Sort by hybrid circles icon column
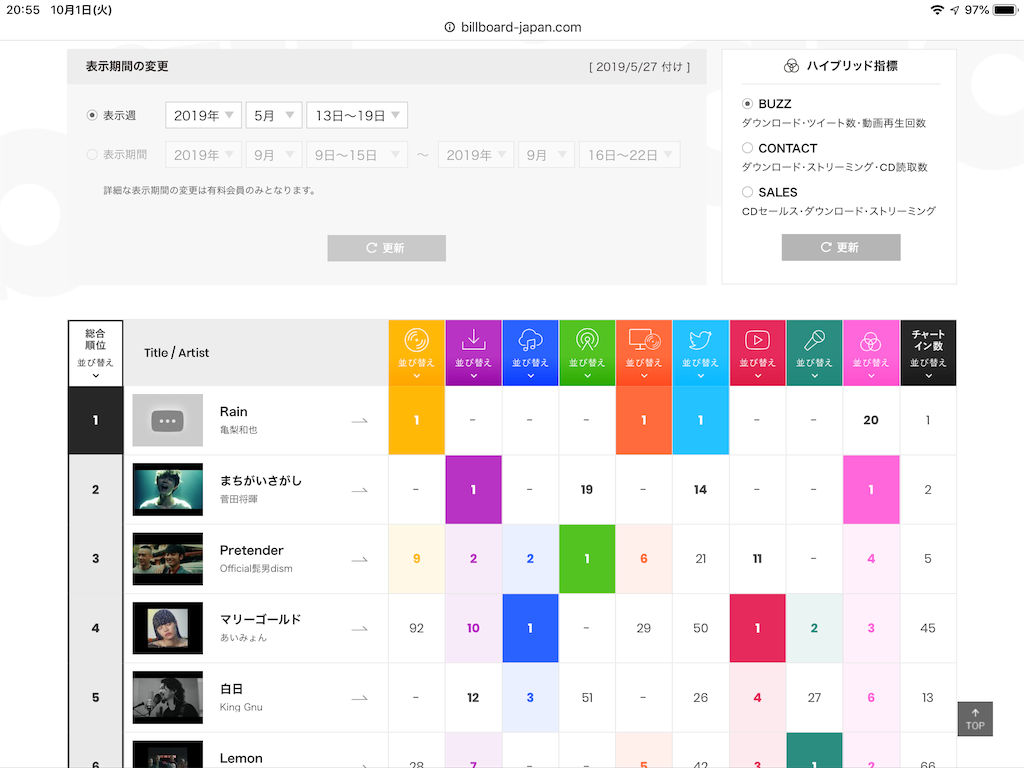 [x=871, y=353]
